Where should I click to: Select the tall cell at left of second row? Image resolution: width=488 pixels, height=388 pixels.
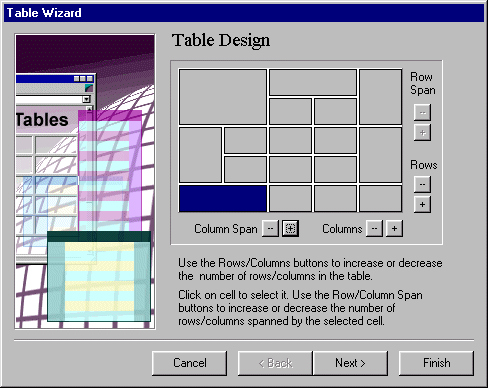[x=200, y=155]
